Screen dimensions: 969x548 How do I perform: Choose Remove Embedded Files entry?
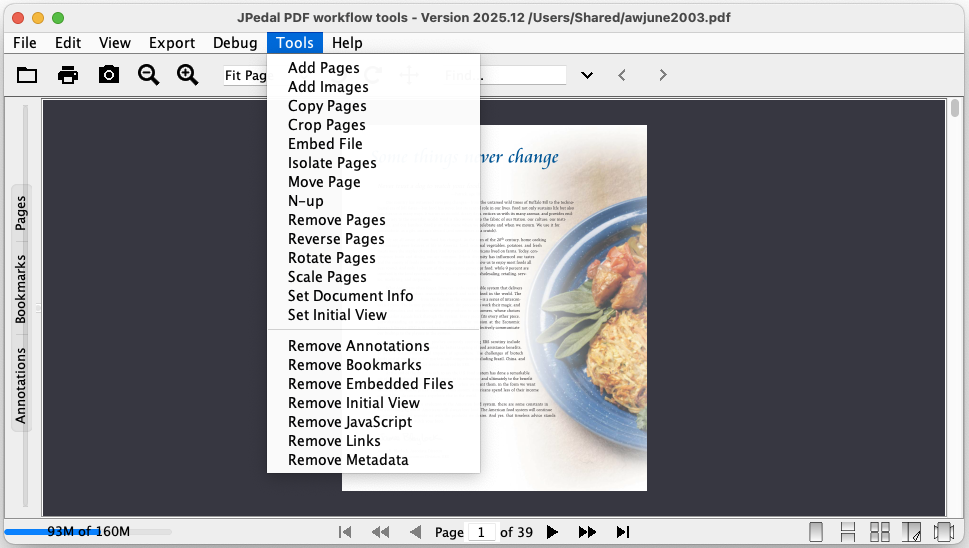(x=373, y=384)
